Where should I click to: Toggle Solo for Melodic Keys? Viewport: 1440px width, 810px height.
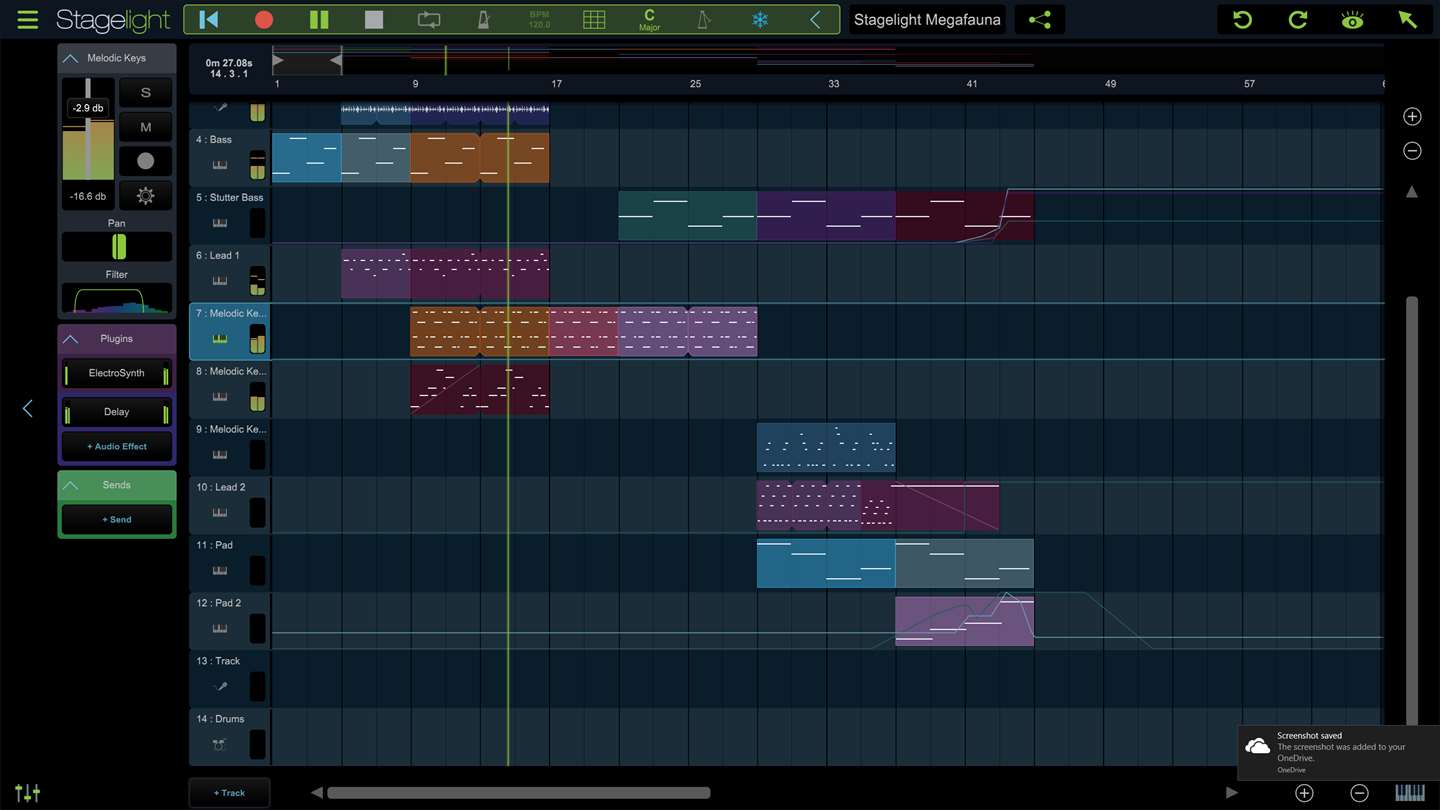pyautogui.click(x=145, y=93)
